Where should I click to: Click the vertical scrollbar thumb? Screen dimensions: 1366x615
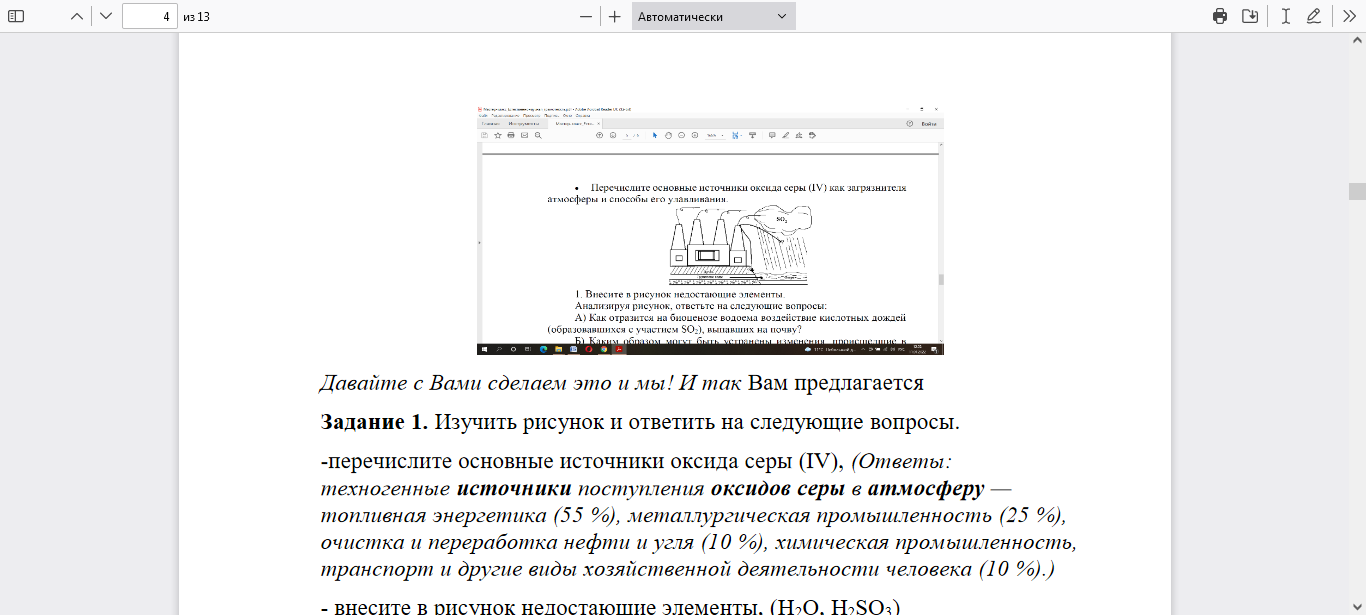pos(1357,192)
